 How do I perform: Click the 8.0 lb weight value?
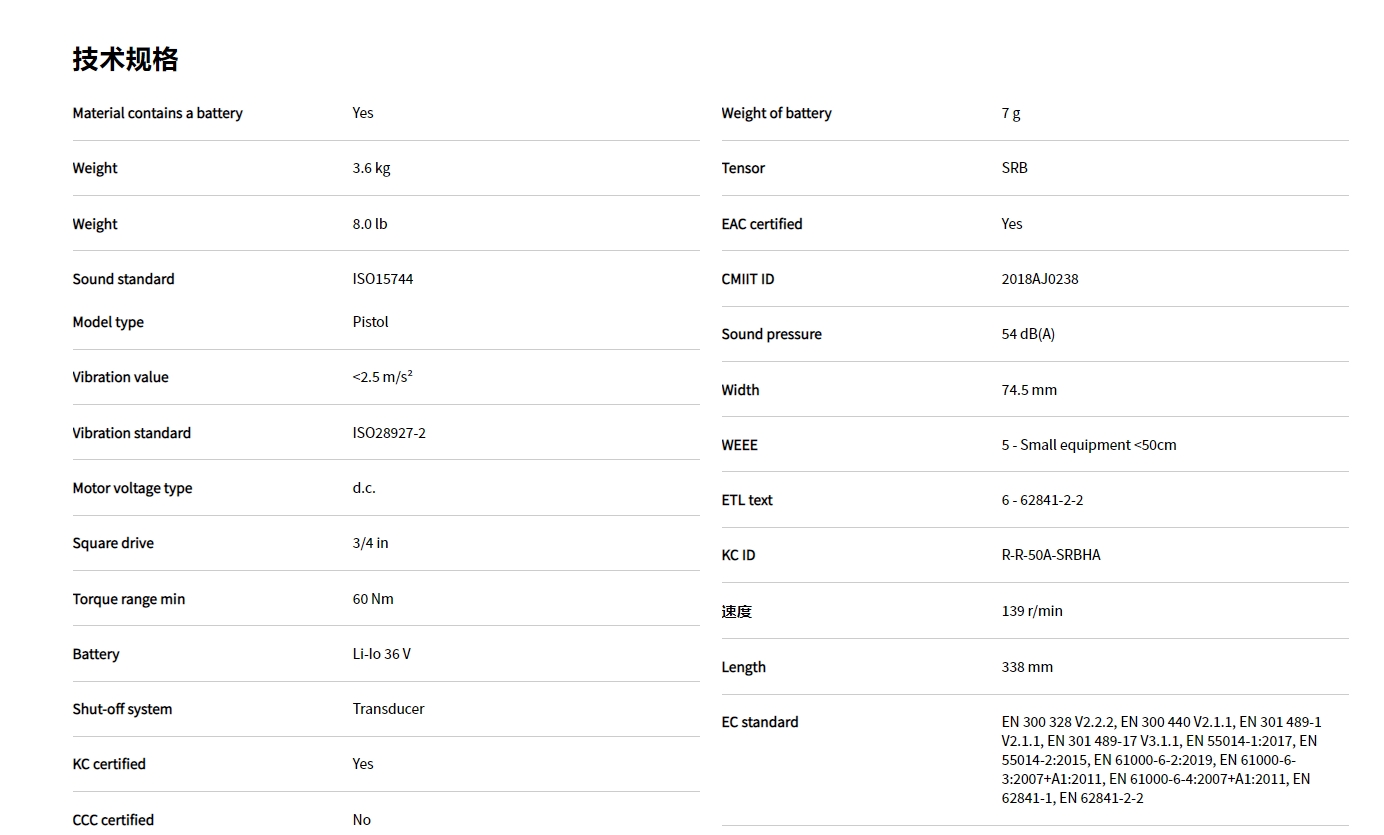pyautogui.click(x=369, y=224)
